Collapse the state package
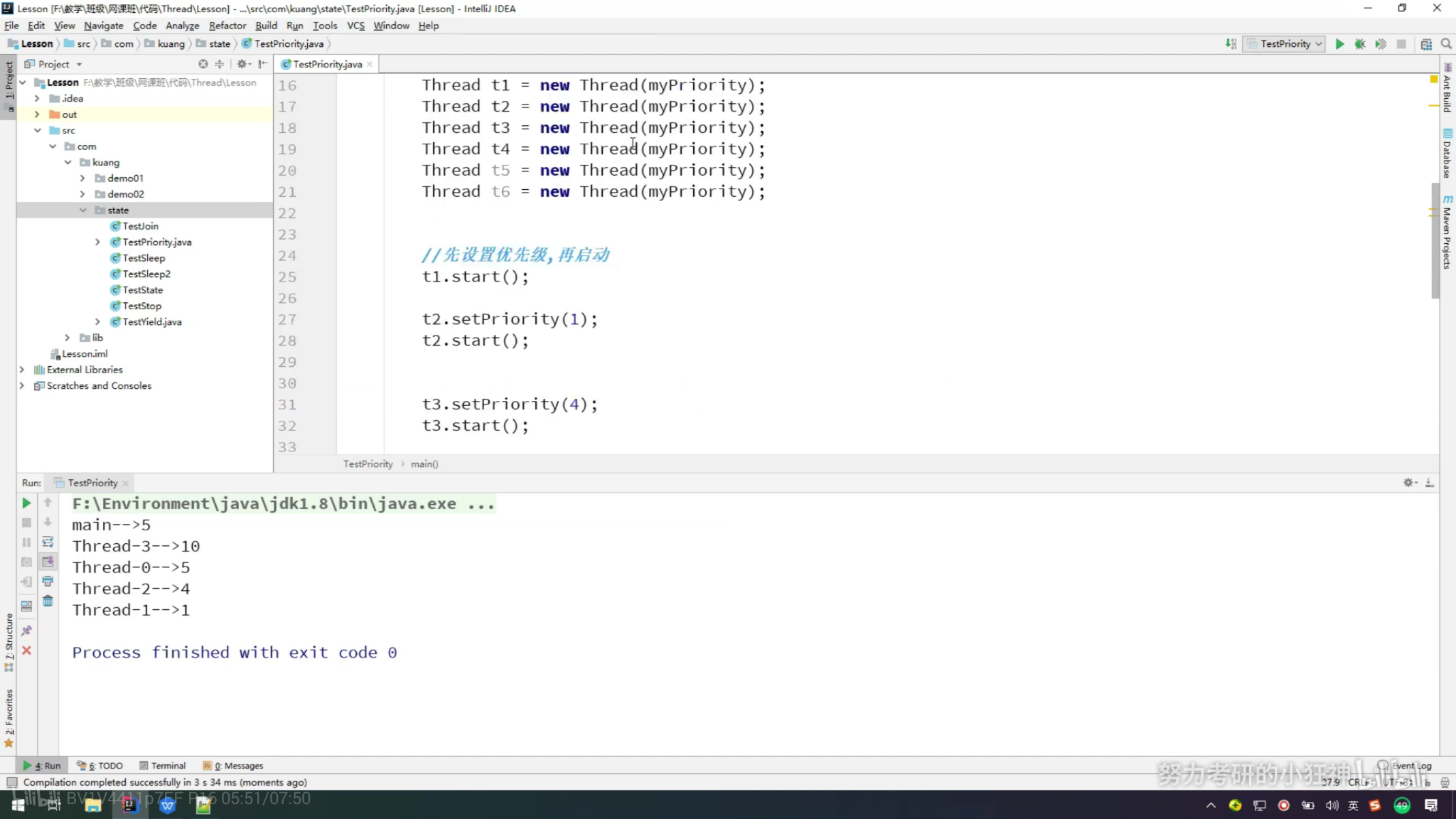1456x819 pixels. 83,210
